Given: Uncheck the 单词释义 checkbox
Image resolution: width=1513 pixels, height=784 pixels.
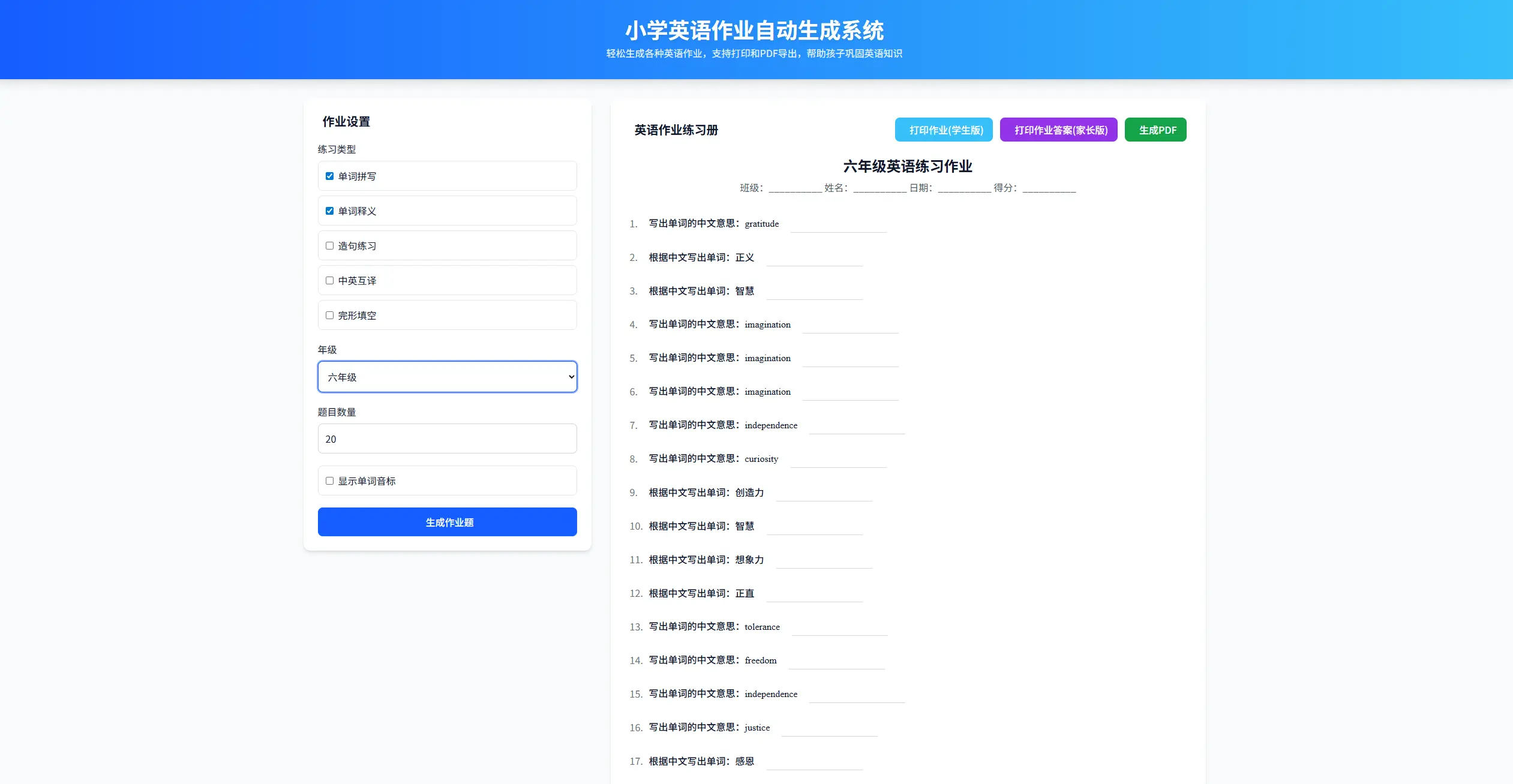Looking at the screenshot, I should [329, 211].
